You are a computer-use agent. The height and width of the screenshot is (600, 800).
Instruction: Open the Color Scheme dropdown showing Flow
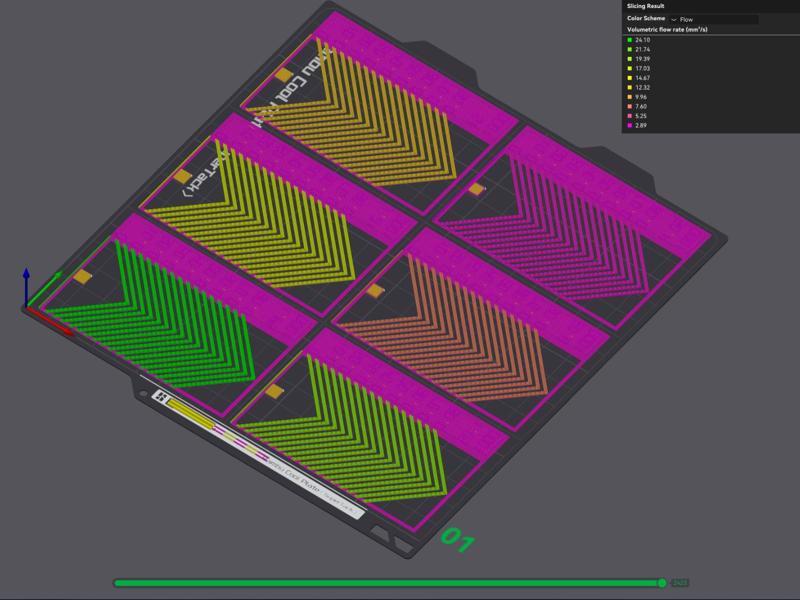click(713, 19)
